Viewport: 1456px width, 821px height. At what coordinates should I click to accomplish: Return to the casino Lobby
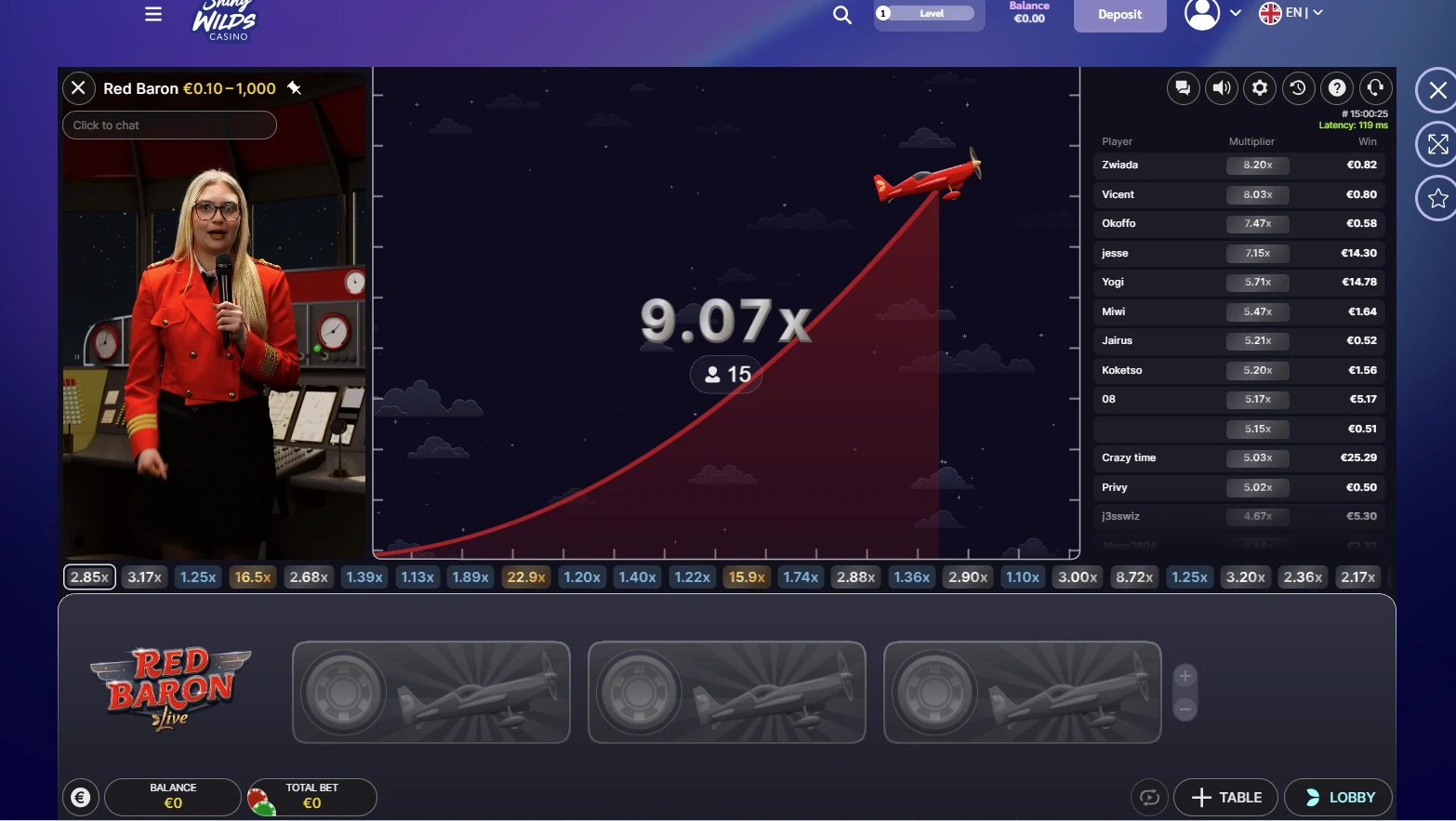click(1338, 797)
